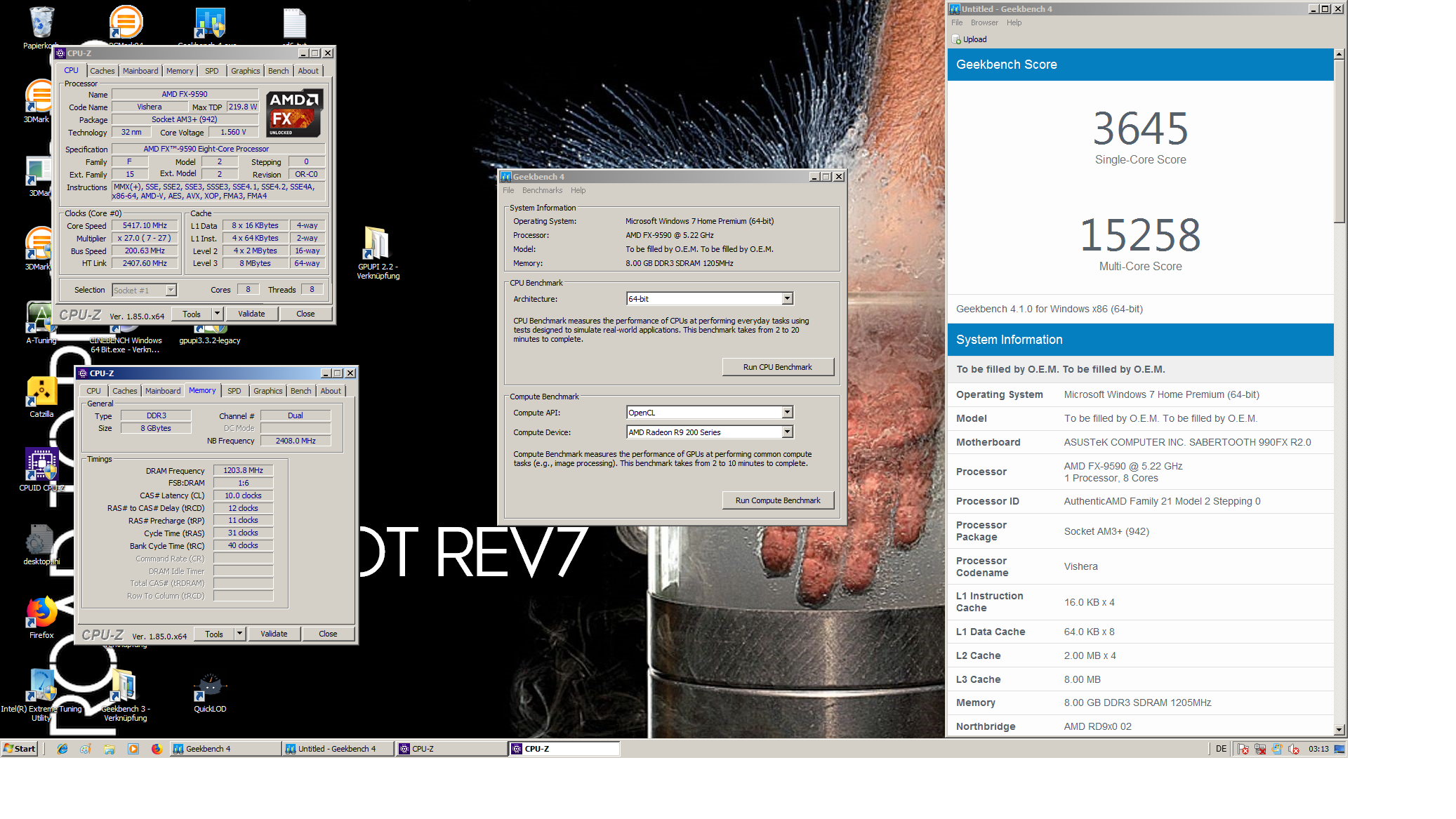Open the Papierkorb recycle bin icon

pyautogui.click(x=41, y=22)
